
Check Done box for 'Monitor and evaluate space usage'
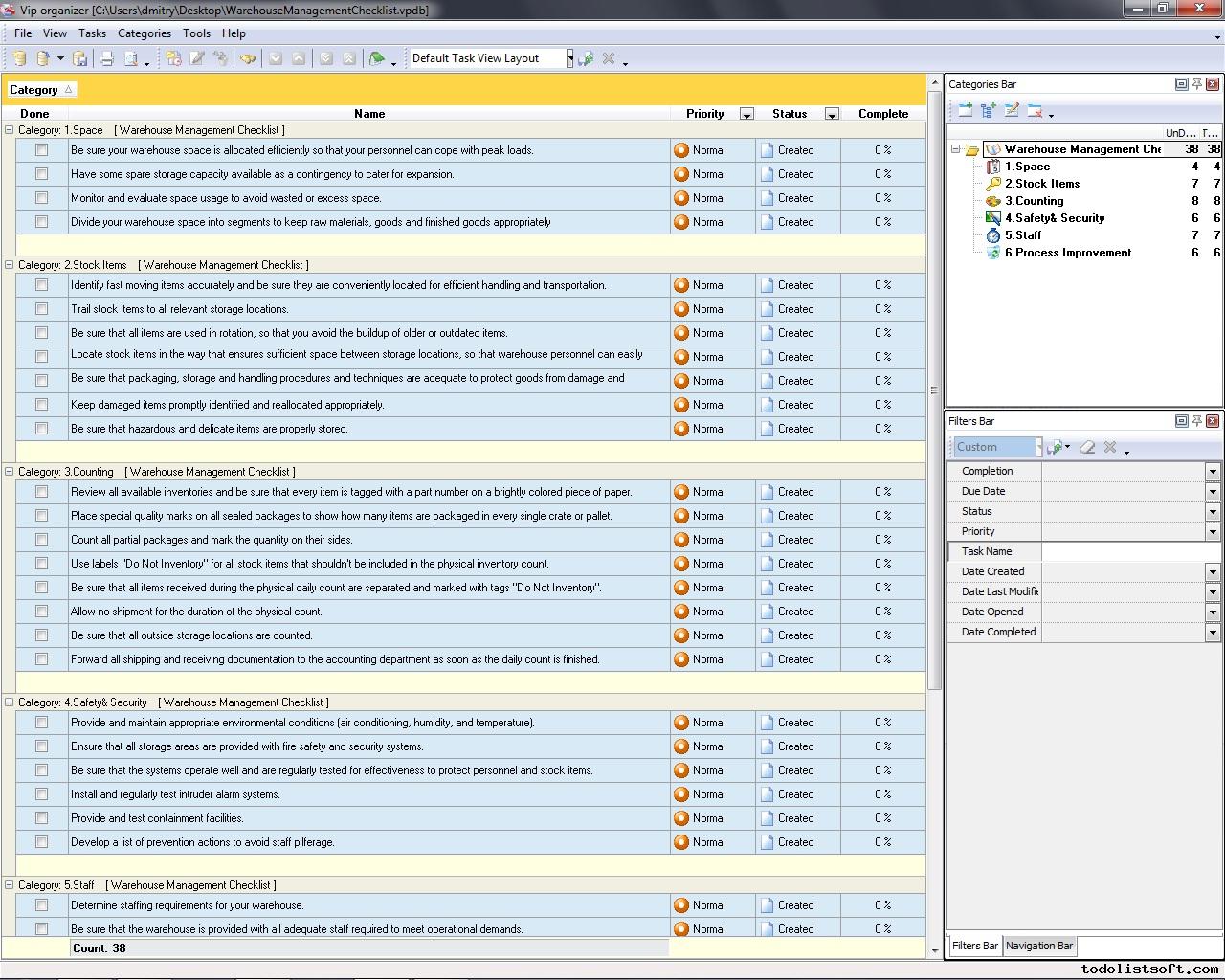tap(41, 198)
